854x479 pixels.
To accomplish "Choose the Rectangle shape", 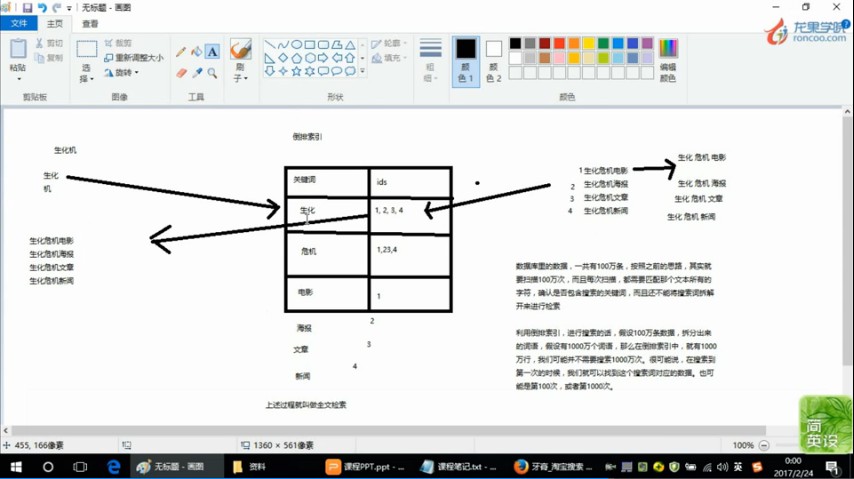I will pos(310,45).
